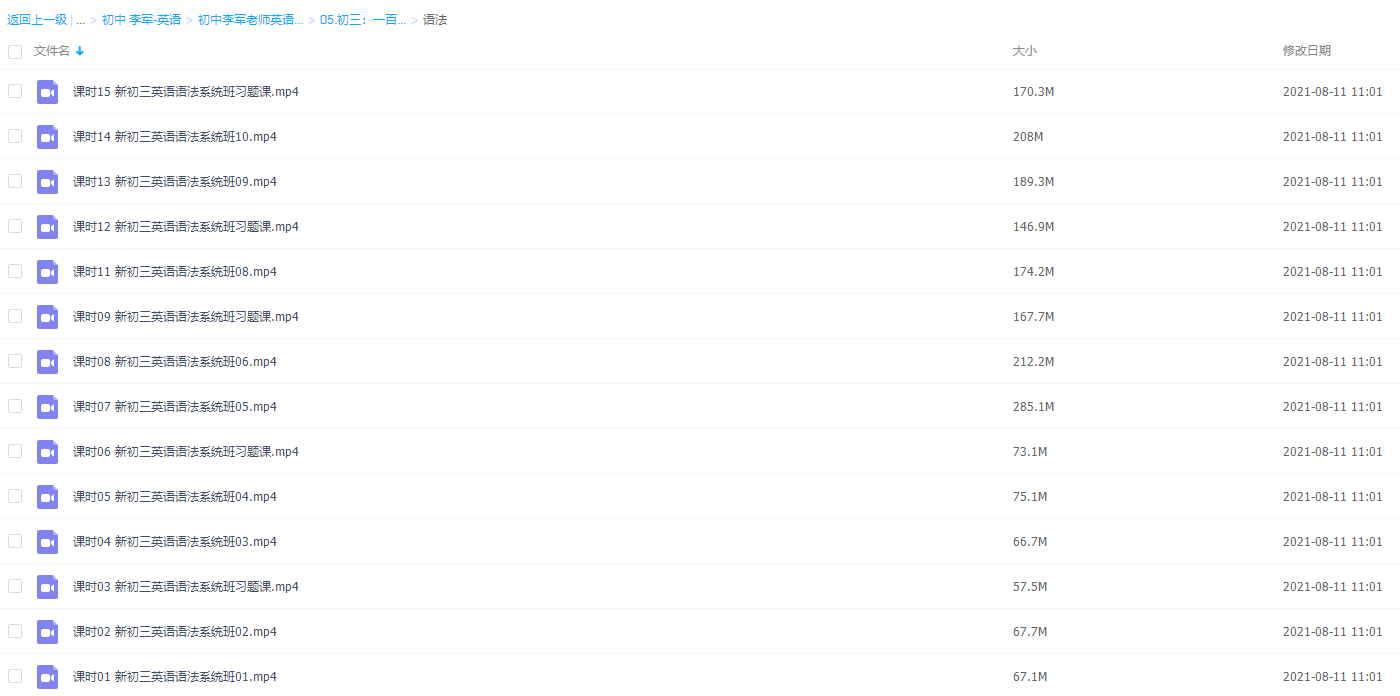Click video icon for 课时01 系统班01

point(47,677)
